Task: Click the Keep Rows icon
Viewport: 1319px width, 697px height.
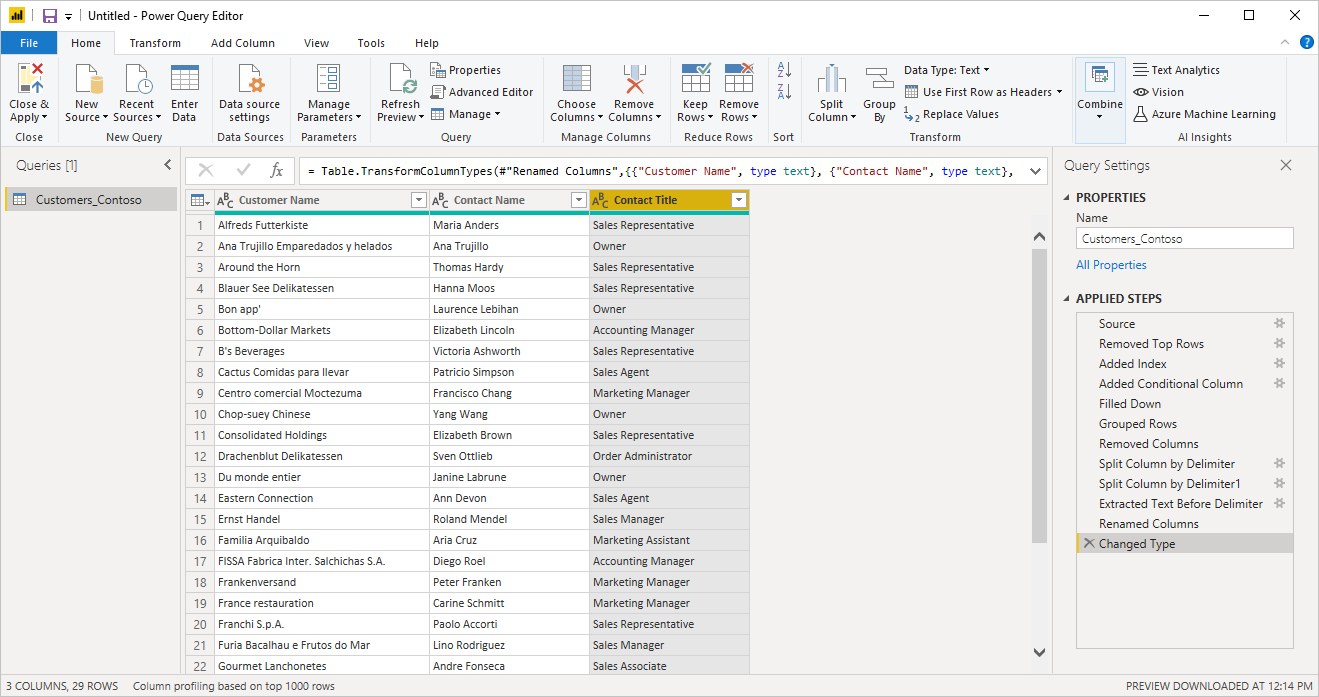Action: pos(695,79)
